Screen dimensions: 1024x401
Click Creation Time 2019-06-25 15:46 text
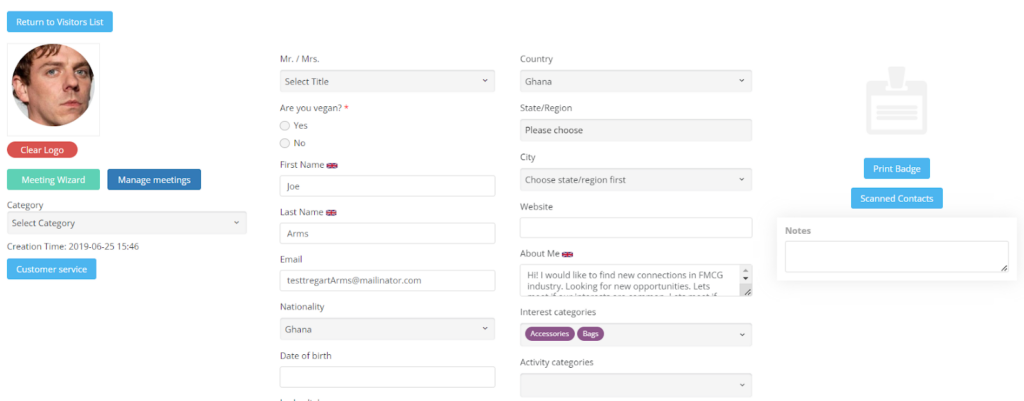(x=72, y=246)
